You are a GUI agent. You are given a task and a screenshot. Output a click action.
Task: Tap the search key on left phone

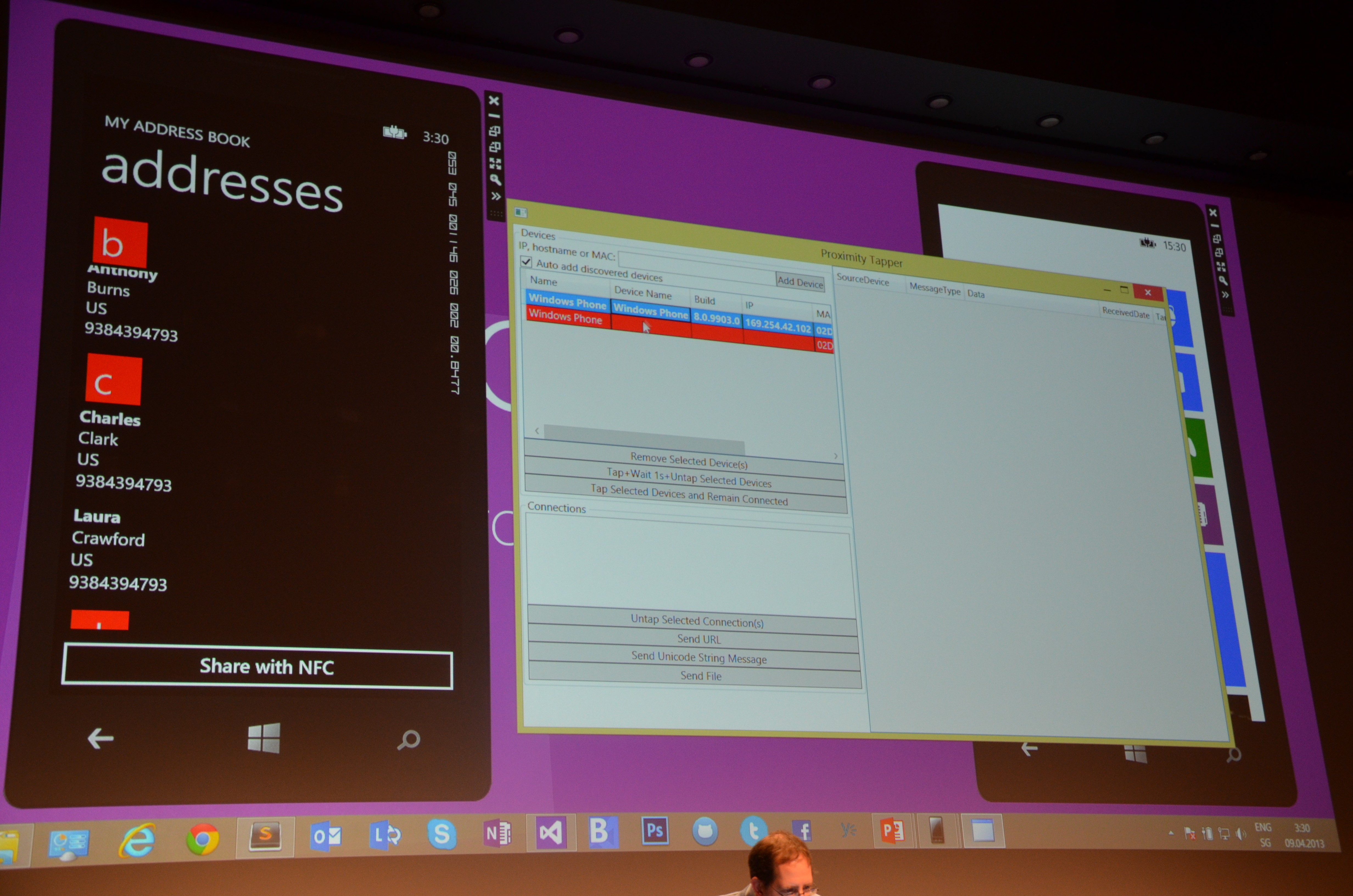[409, 740]
